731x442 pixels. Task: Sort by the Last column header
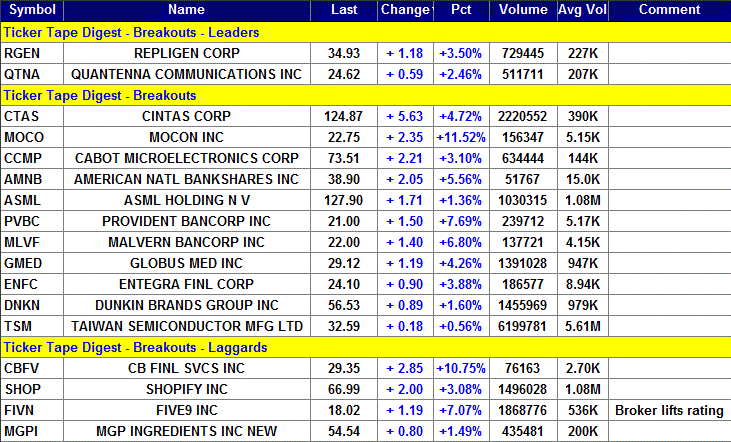[344, 10]
